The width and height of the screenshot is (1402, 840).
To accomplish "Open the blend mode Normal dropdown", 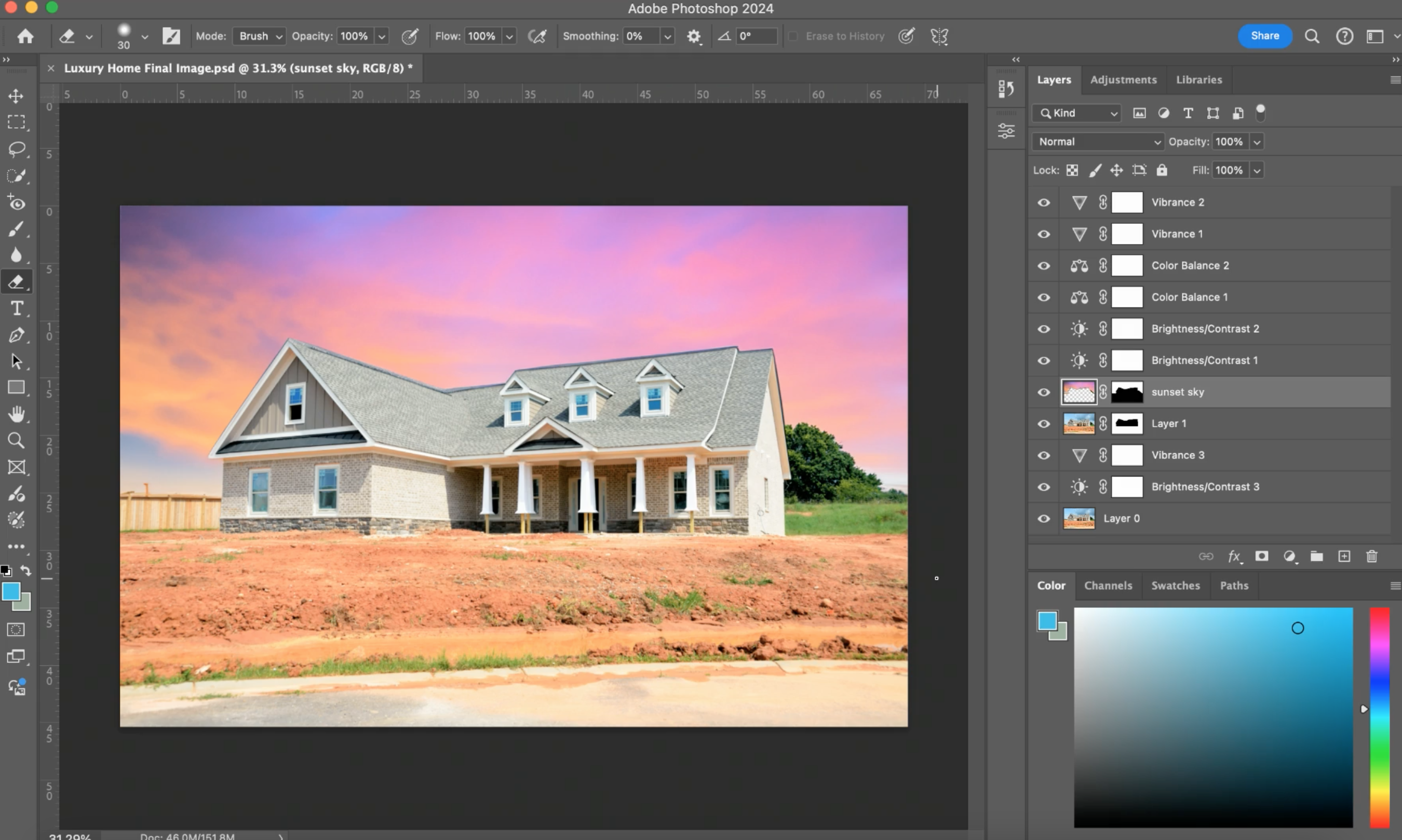I will tap(1098, 142).
